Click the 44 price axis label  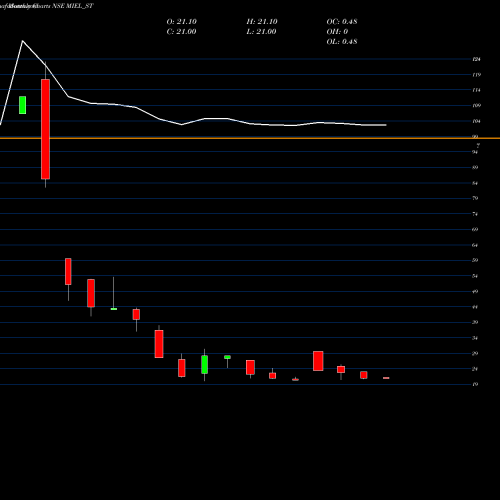point(475,307)
